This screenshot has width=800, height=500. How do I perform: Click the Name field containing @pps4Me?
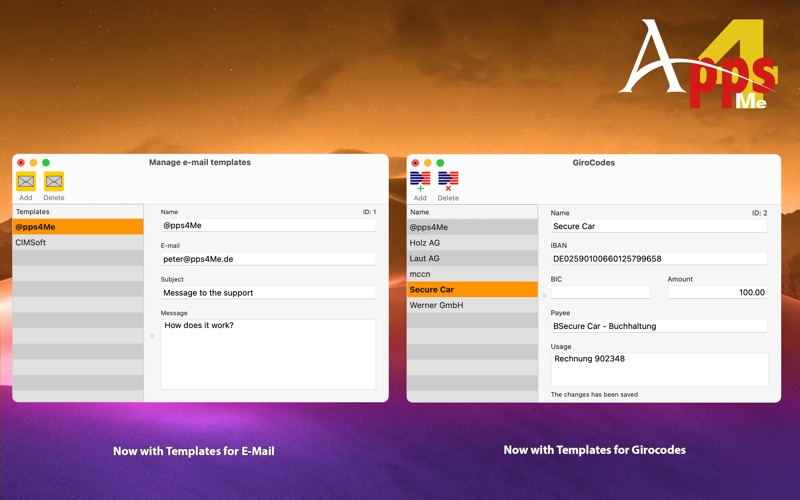pos(268,225)
